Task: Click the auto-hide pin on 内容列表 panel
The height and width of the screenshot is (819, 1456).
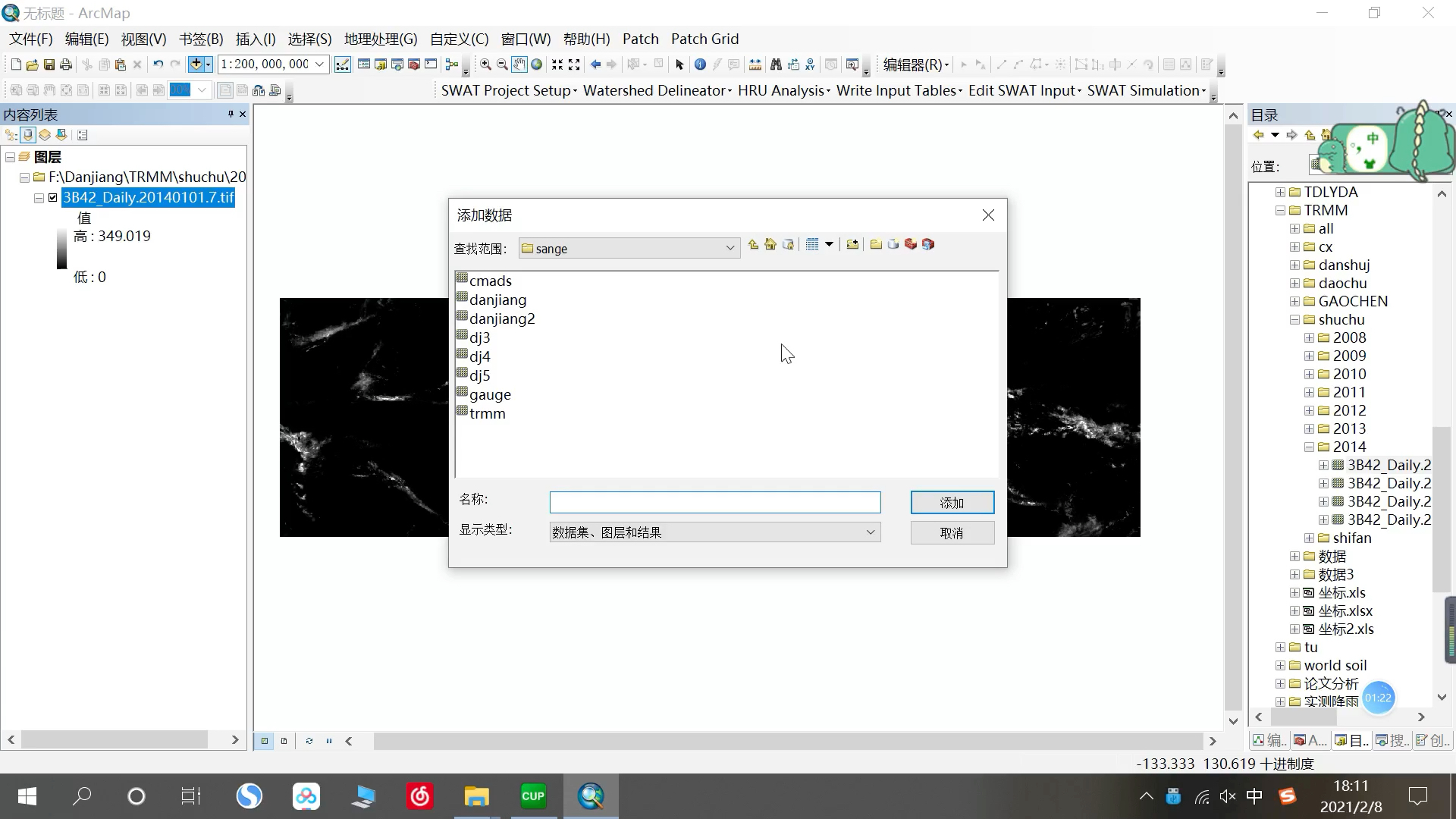Action: [x=231, y=115]
